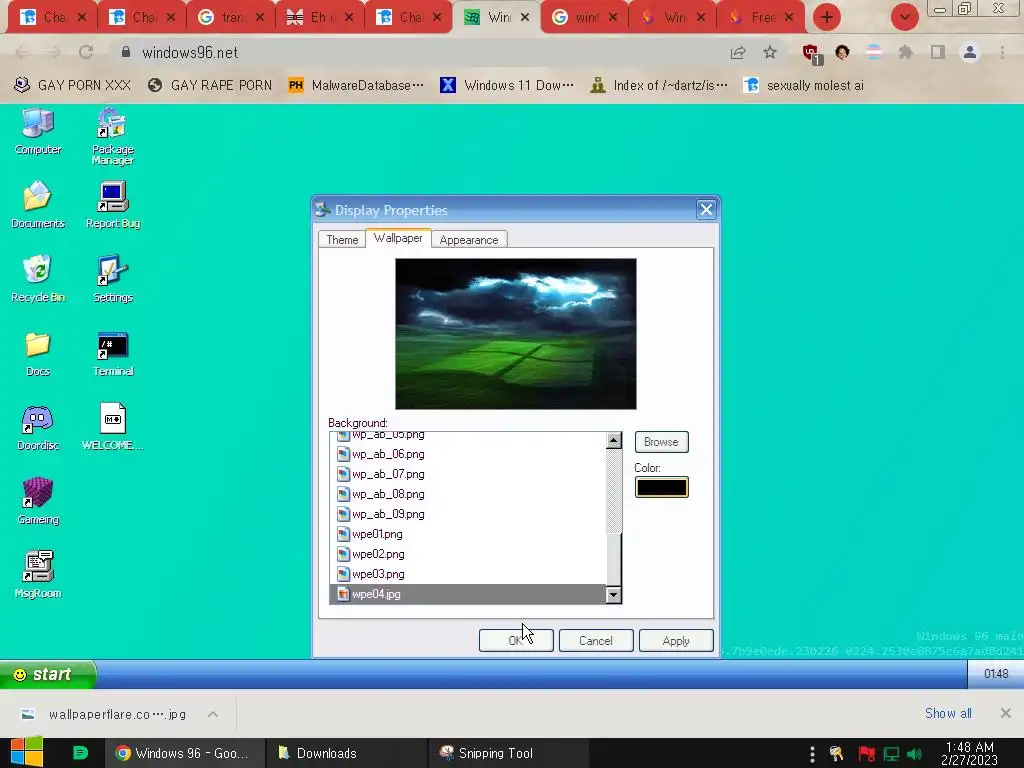1024x768 pixels.
Task: Select wpe01.png in background list
Action: tap(468, 534)
